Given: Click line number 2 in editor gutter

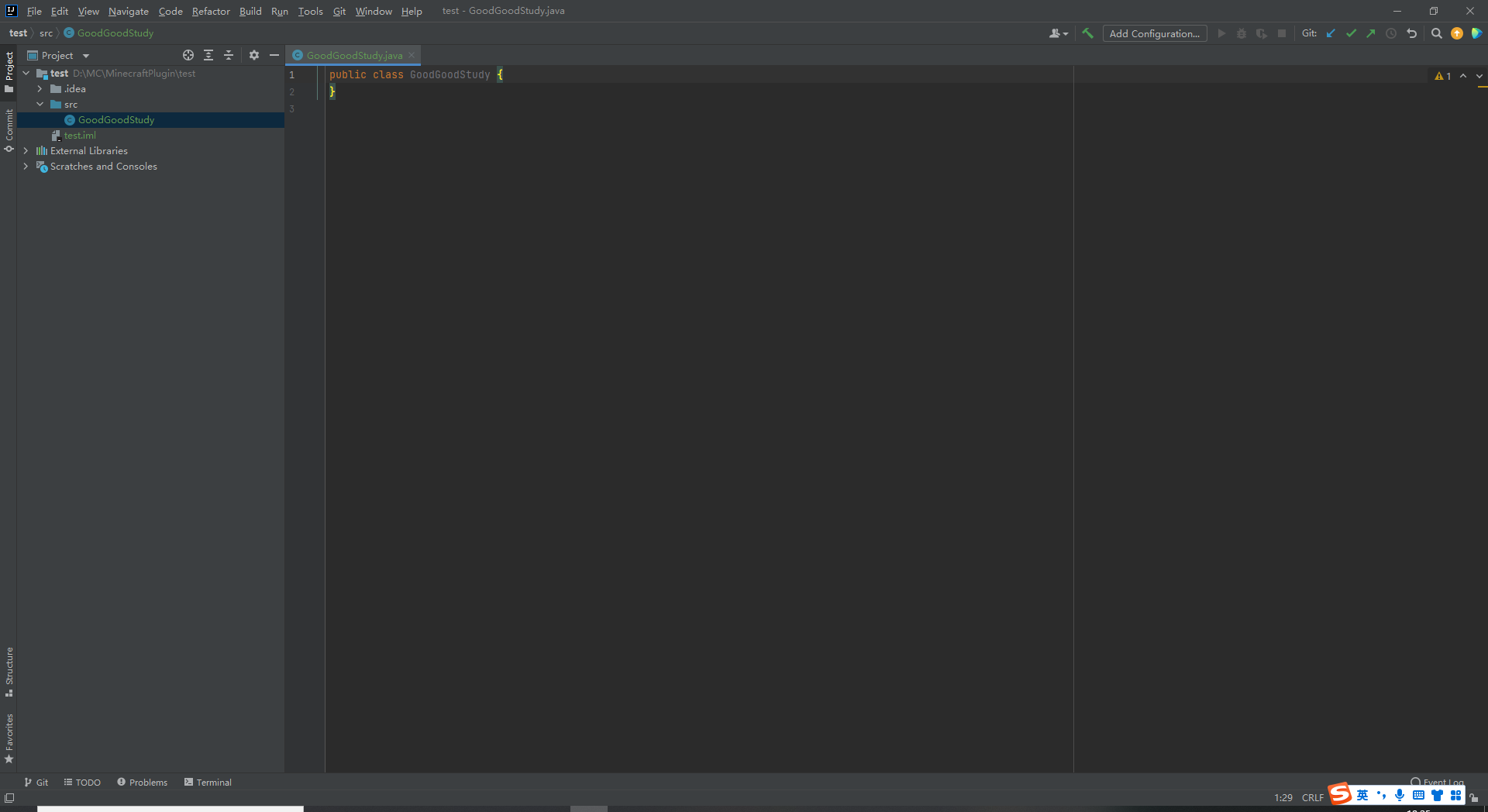Looking at the screenshot, I should (x=292, y=91).
